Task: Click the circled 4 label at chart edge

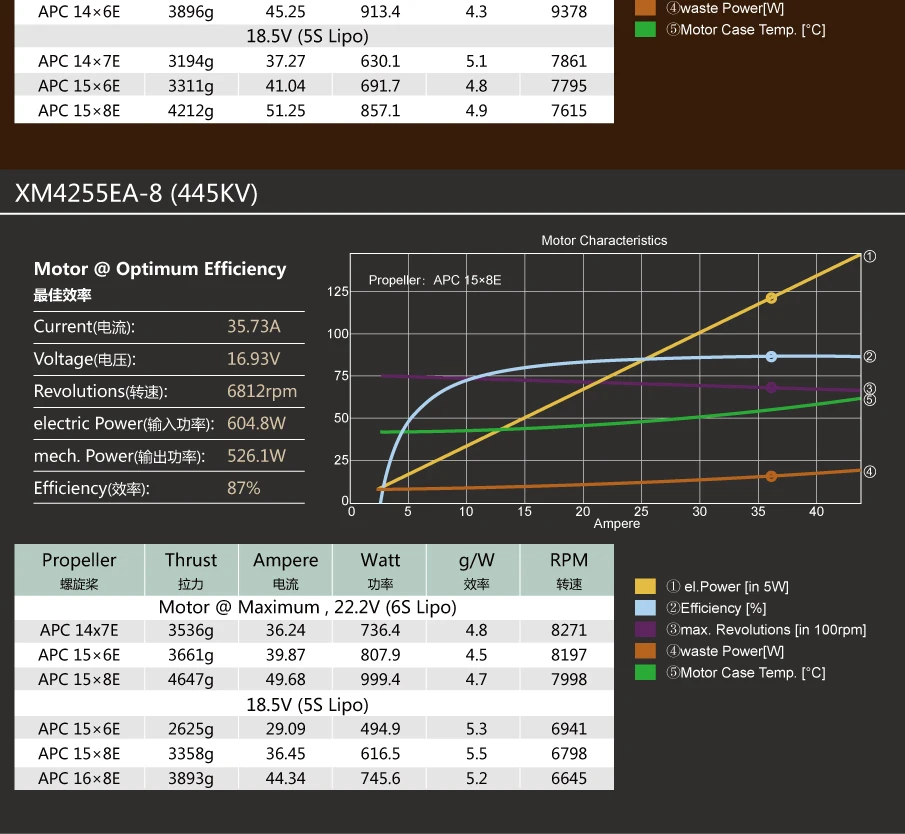Action: [869, 472]
